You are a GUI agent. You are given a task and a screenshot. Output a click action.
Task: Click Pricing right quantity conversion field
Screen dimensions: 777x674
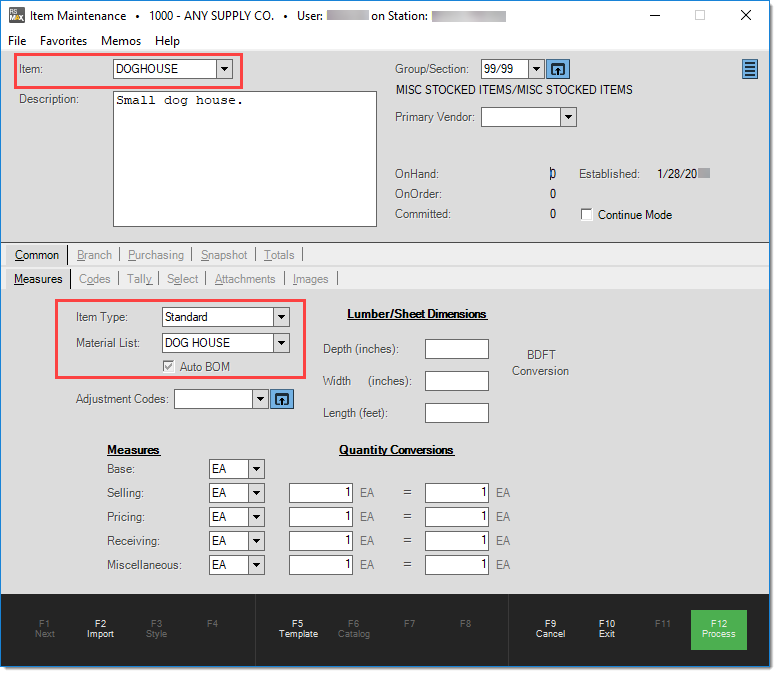458,518
